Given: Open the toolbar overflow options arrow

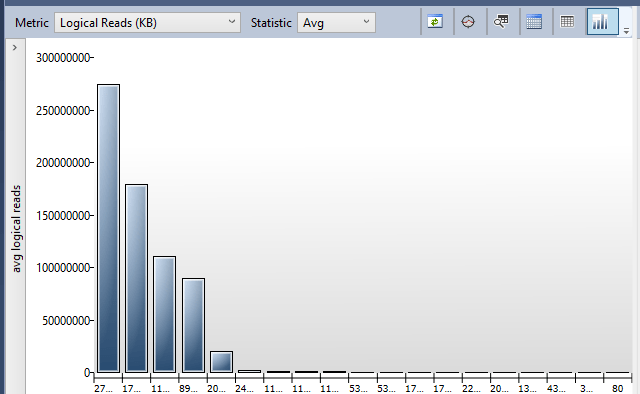Looking at the screenshot, I should [626, 31].
